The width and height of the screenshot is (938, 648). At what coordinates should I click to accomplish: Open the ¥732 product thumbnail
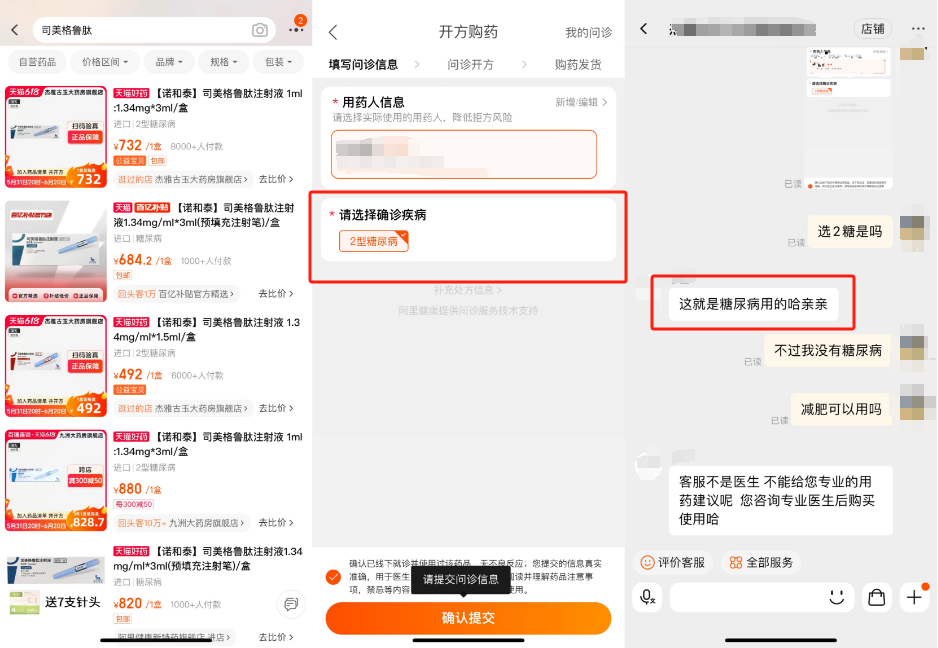tap(56, 136)
